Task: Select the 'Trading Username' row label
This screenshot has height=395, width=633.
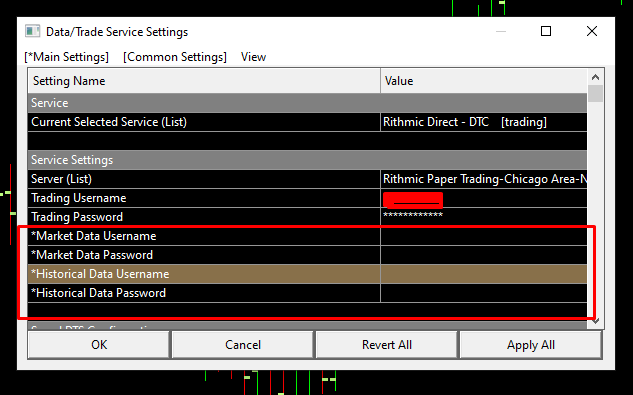Action: [x=79, y=198]
